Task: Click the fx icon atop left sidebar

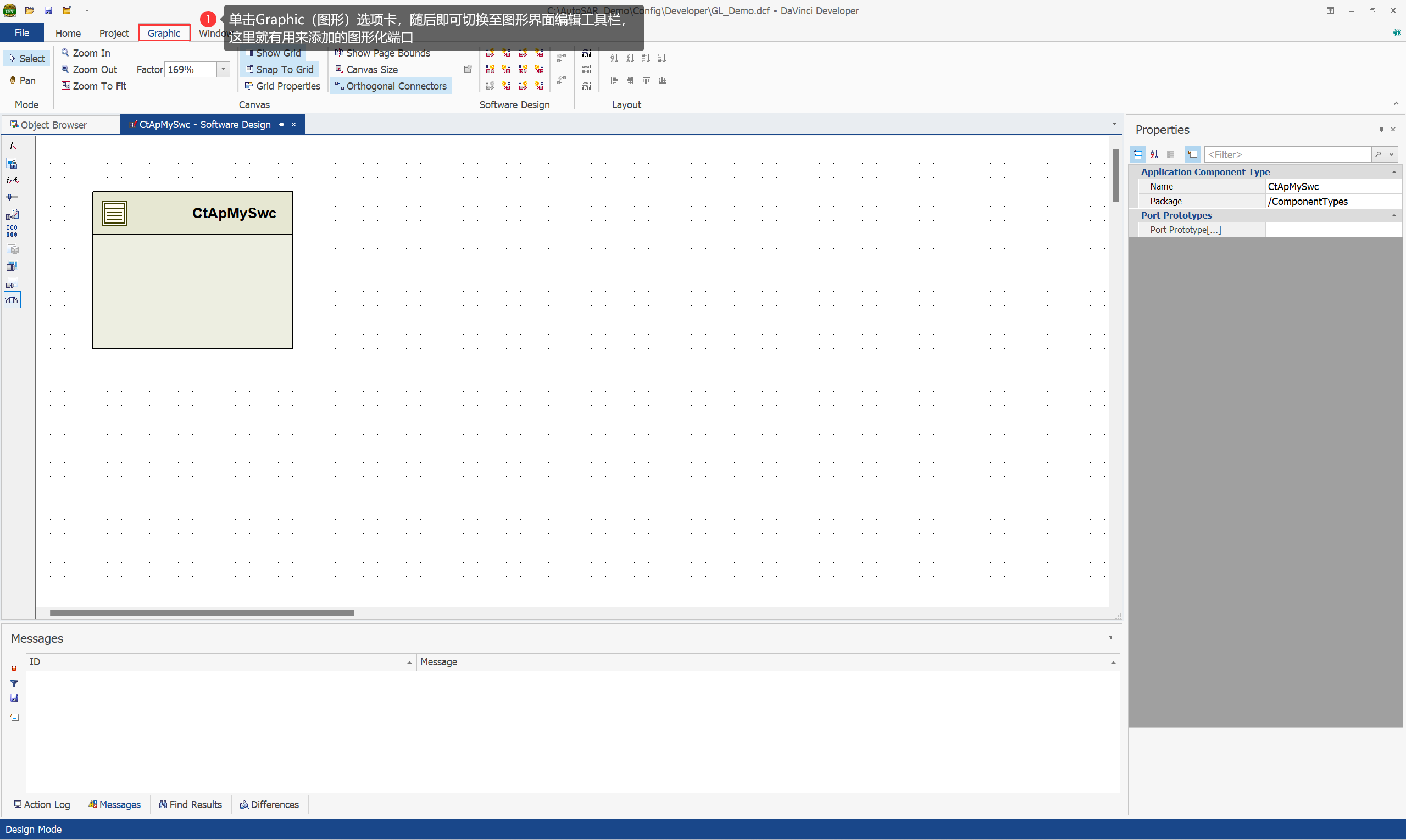Action: [x=12, y=146]
